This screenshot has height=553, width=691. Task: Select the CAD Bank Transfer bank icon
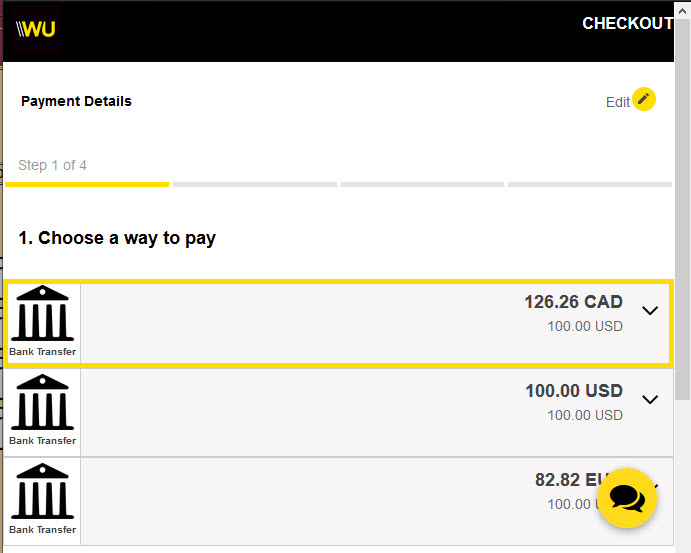pos(42,321)
